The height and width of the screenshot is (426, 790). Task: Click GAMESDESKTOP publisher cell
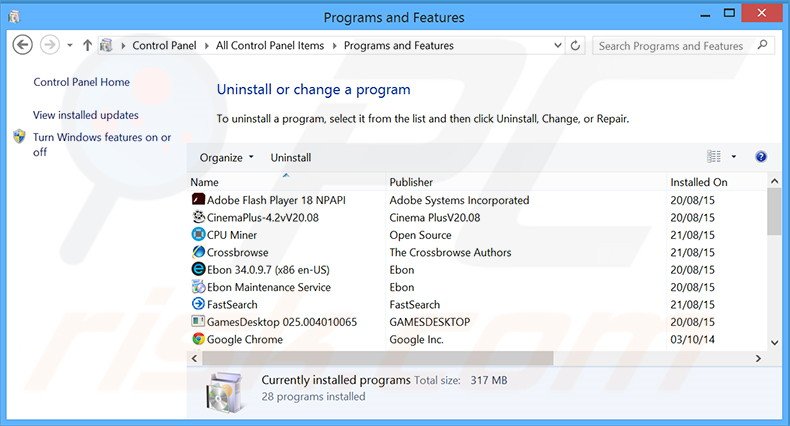[x=429, y=322]
